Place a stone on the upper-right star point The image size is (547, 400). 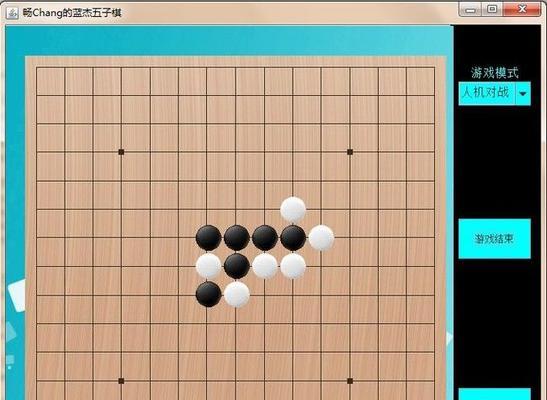(x=350, y=152)
